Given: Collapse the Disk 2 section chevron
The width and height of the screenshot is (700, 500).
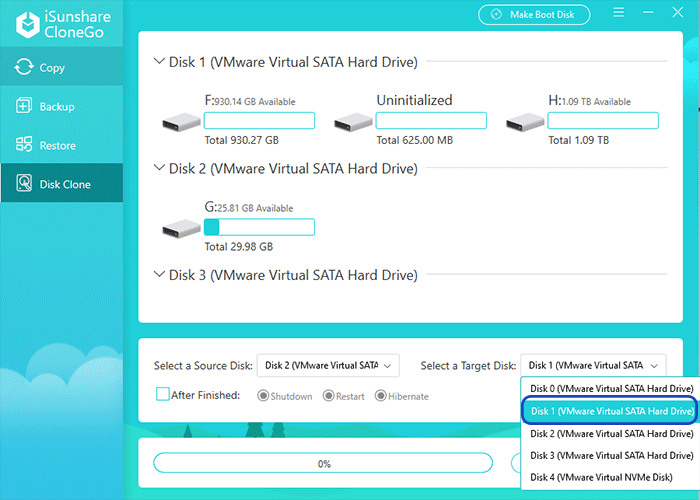Looking at the screenshot, I should pos(159,169).
